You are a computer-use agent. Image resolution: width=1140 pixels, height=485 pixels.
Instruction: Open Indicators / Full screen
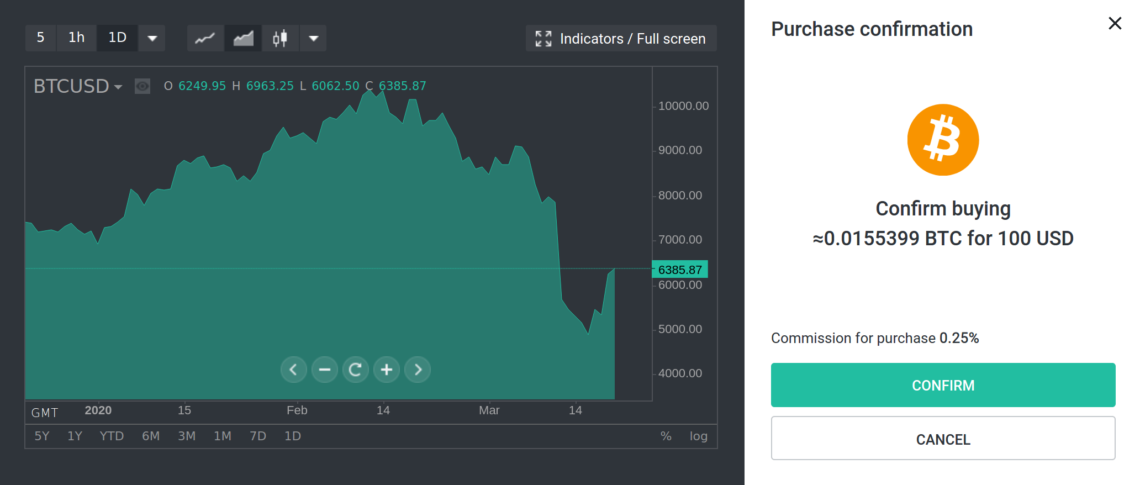click(x=621, y=38)
